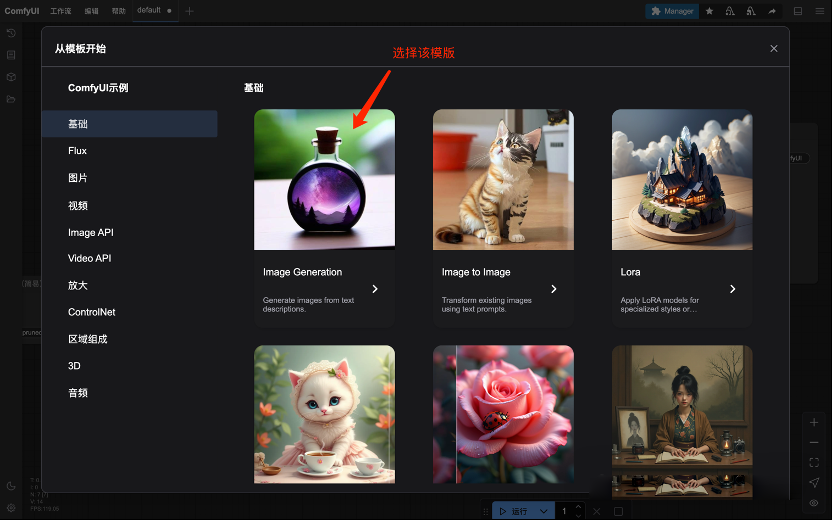Click the batch count input field
Viewport: 832px width, 520px height.
[565, 512]
